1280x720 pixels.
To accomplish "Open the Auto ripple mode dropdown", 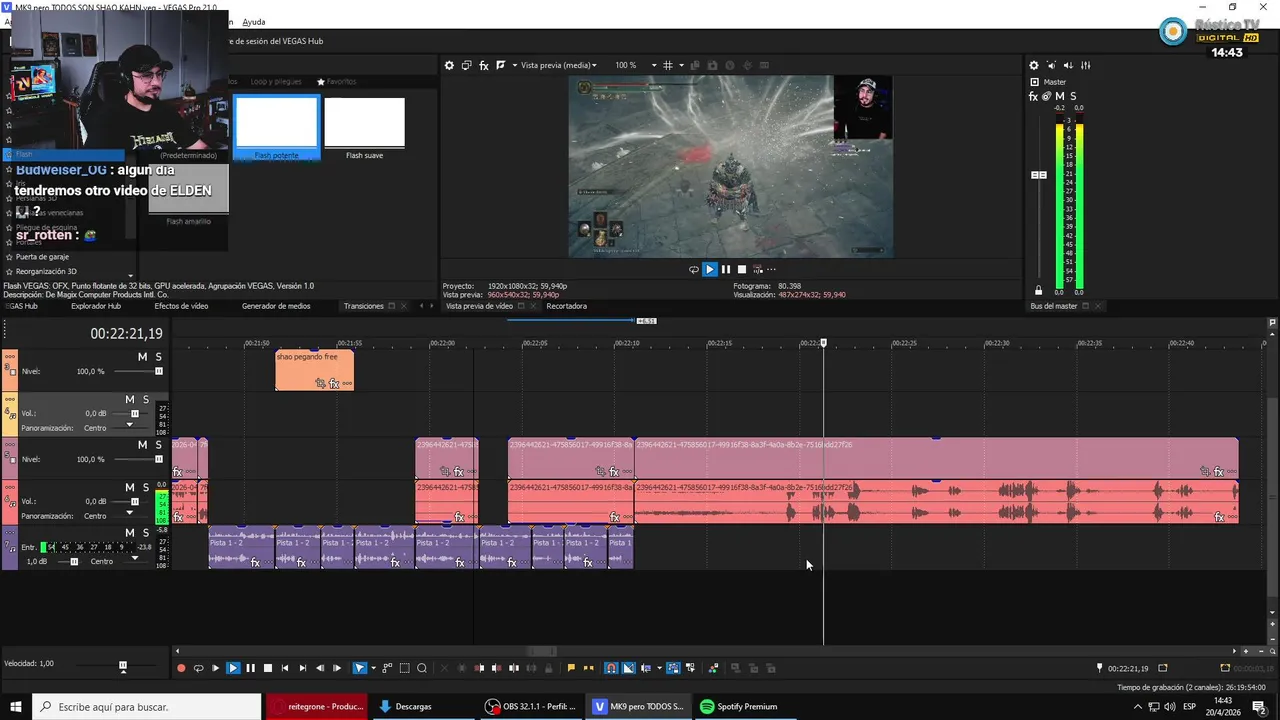I will pos(659,668).
